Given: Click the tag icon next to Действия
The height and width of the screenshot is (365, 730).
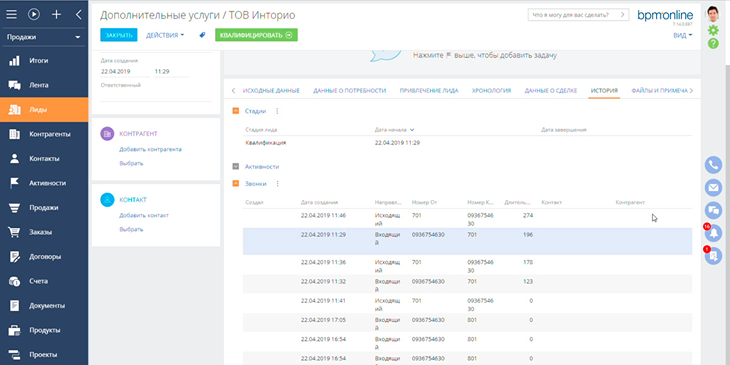Looking at the screenshot, I should [202, 35].
